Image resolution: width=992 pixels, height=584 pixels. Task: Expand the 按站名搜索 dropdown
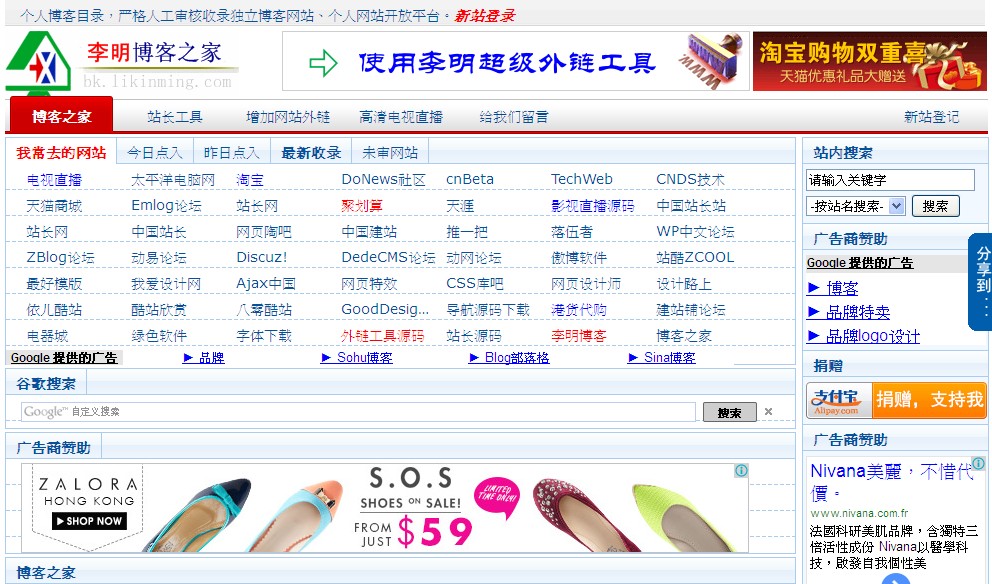[896, 206]
